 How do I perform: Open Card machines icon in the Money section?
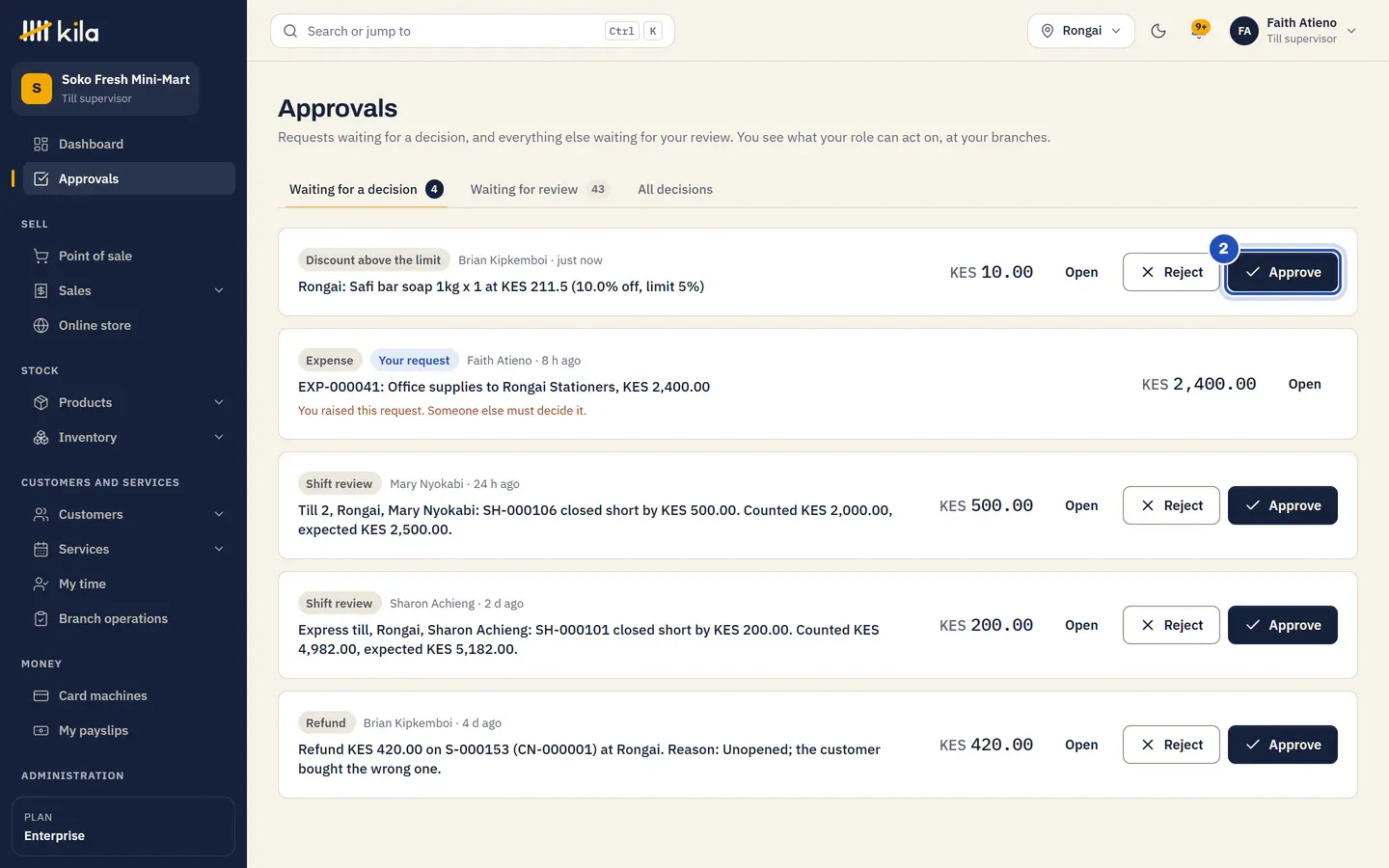pyautogui.click(x=41, y=695)
